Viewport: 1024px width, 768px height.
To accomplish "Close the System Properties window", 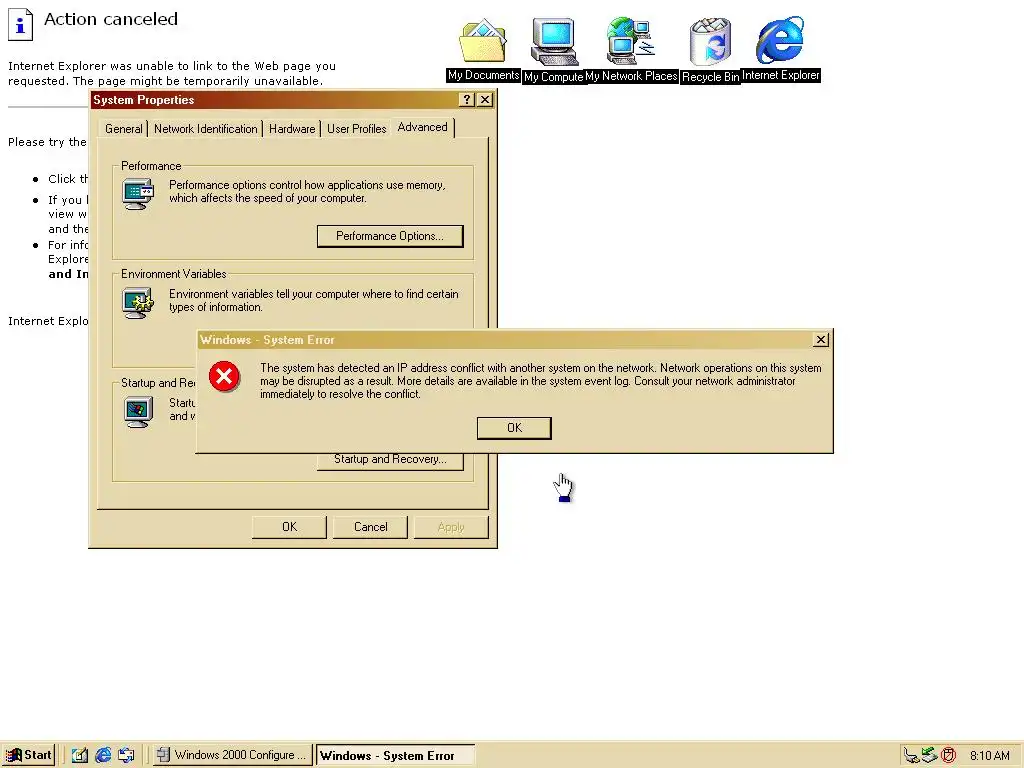I will point(485,99).
